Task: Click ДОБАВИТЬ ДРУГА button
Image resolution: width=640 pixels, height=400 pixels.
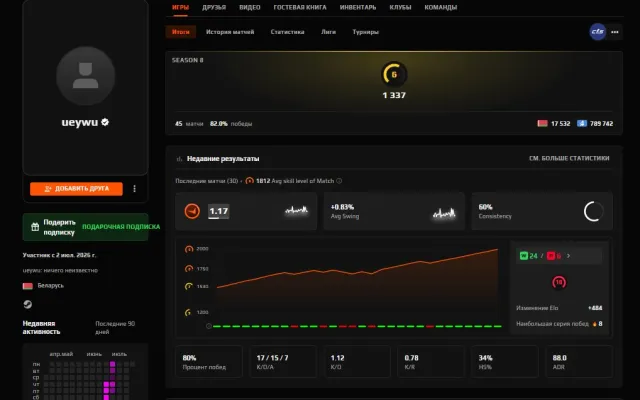Action: 76,189
